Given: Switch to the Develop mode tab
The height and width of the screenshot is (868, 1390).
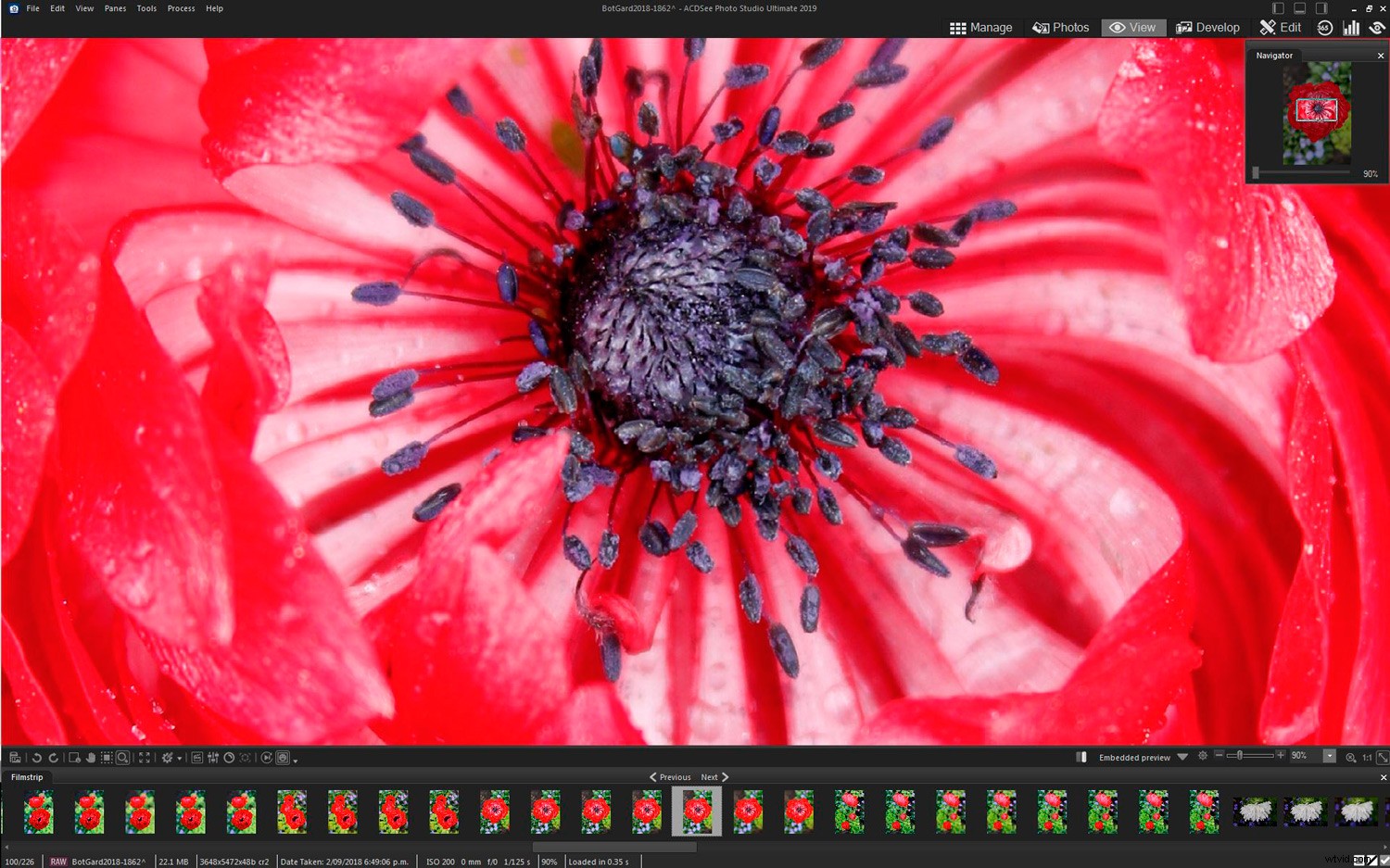Looking at the screenshot, I should (x=1208, y=27).
